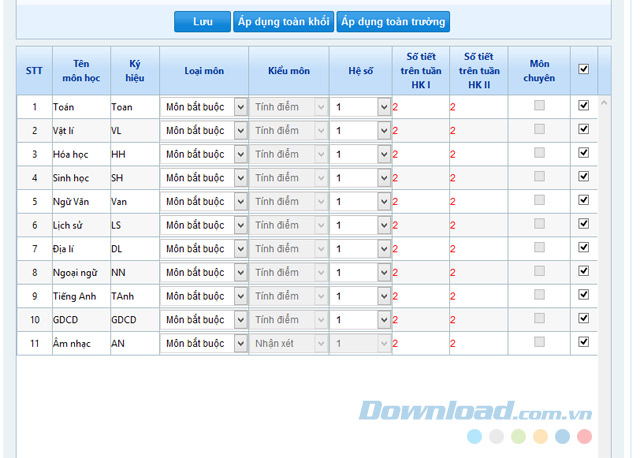Click the HK I periods field for Tiếng Anh

421,297
